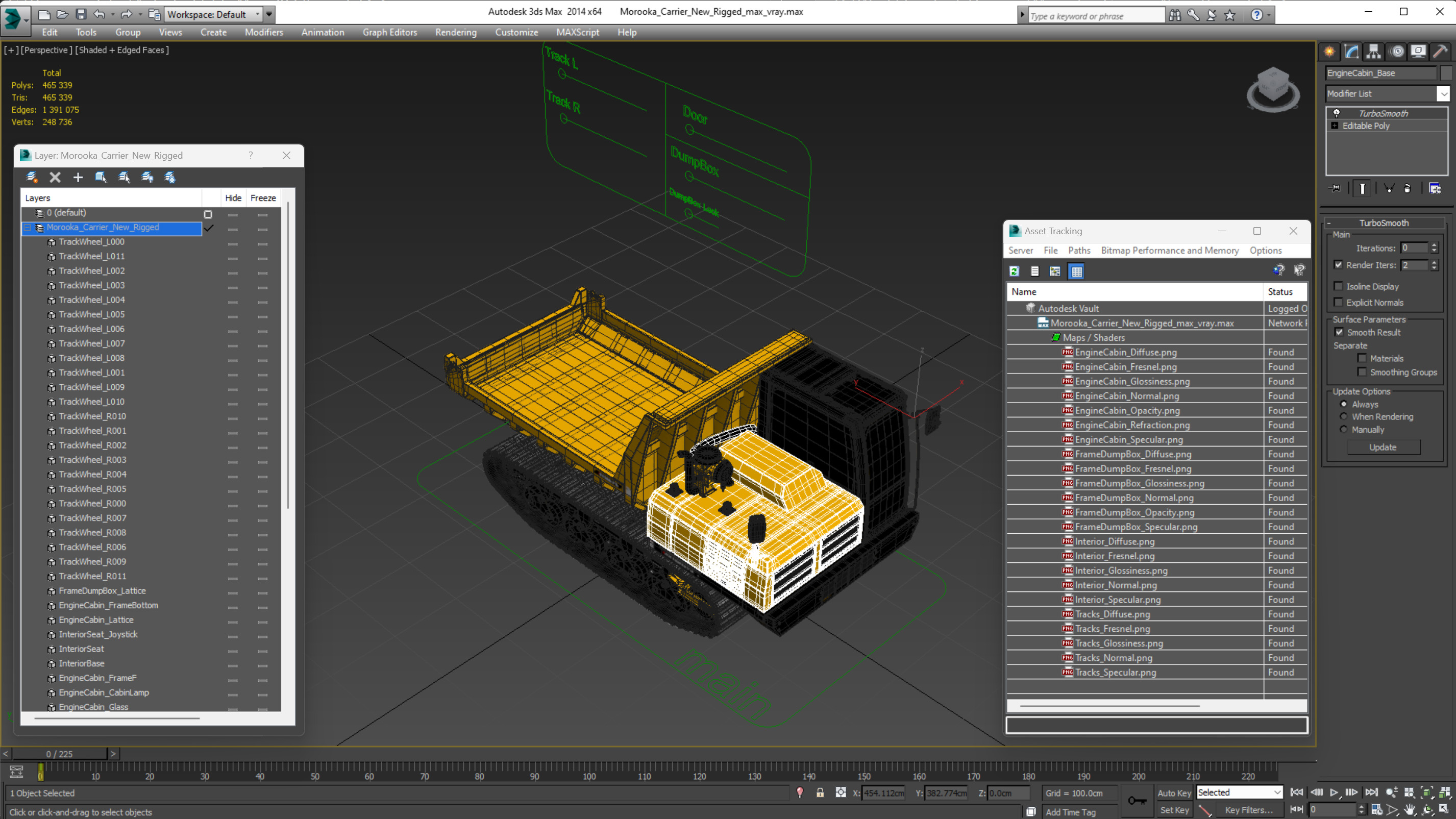
Task: Click the Set Key button
Action: 1174,810
